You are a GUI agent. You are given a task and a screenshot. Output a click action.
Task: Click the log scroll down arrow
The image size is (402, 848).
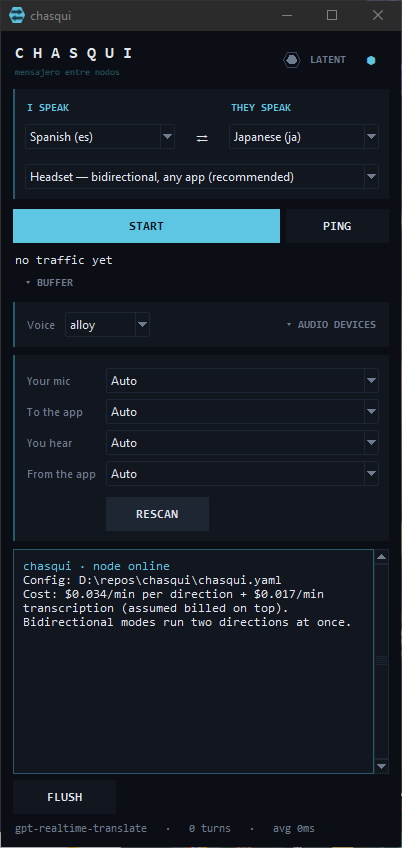(381, 766)
